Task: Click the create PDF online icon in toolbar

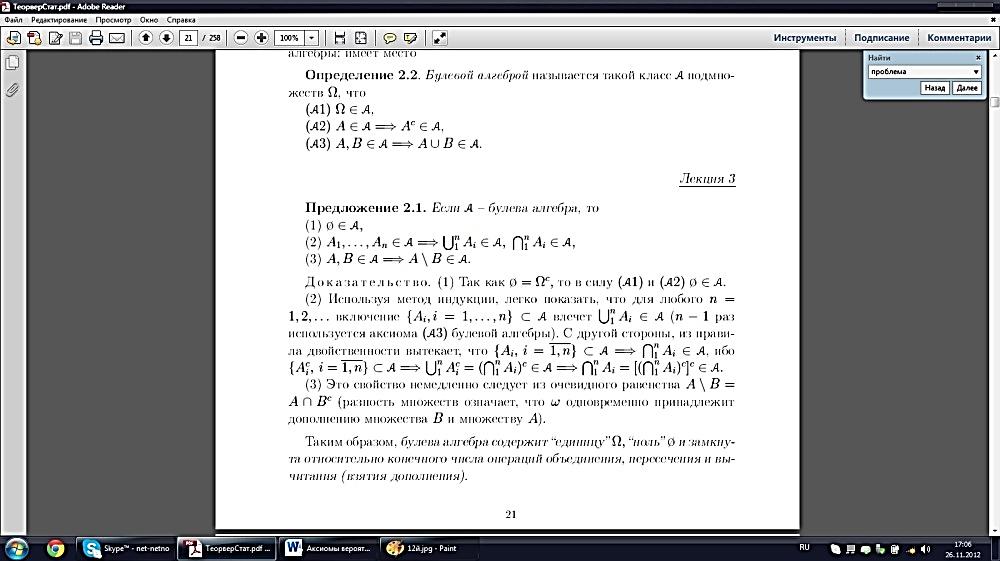Action: (x=13, y=38)
